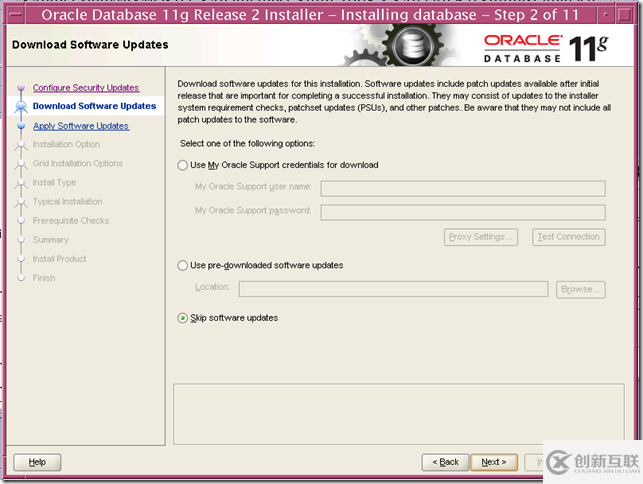Click the Configure Security Updates step marker icon

(21, 88)
